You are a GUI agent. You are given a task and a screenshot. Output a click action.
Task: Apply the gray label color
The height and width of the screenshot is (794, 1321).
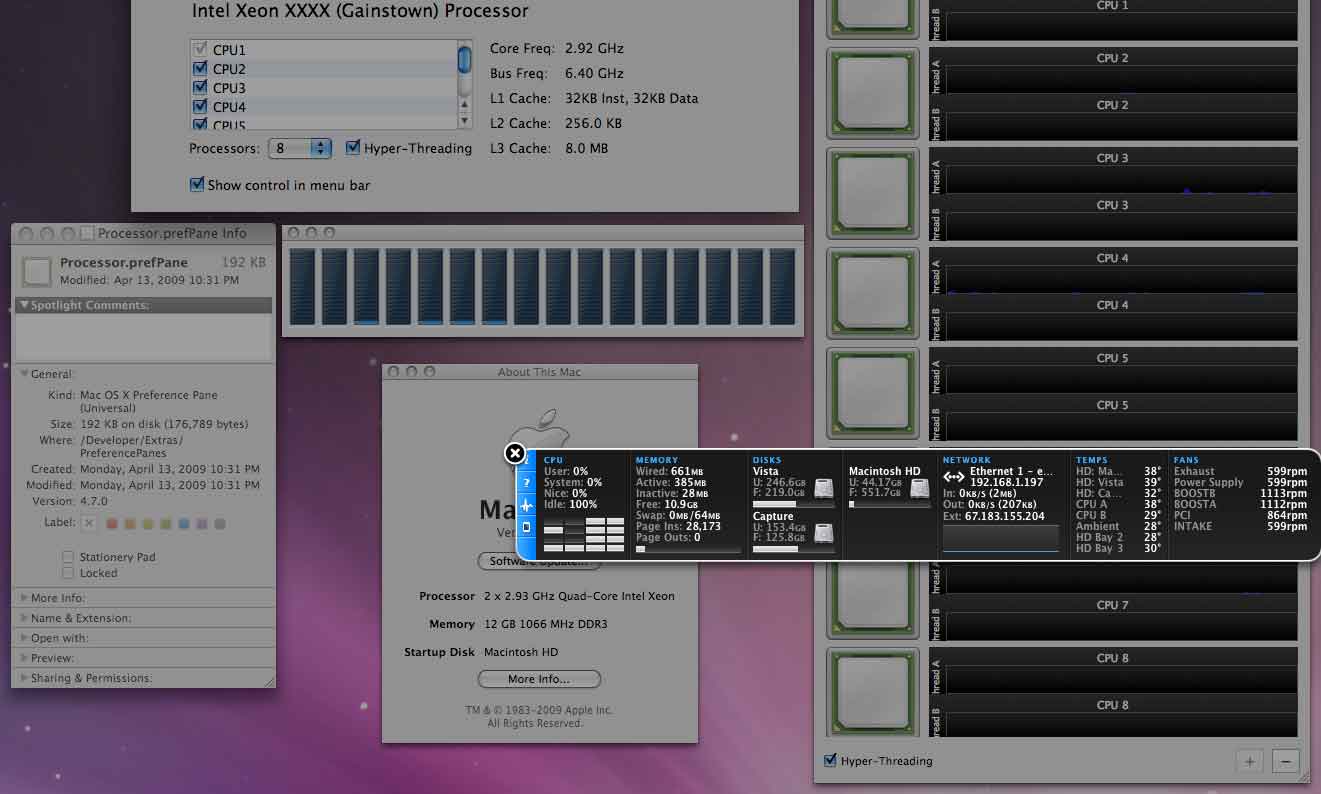220,523
